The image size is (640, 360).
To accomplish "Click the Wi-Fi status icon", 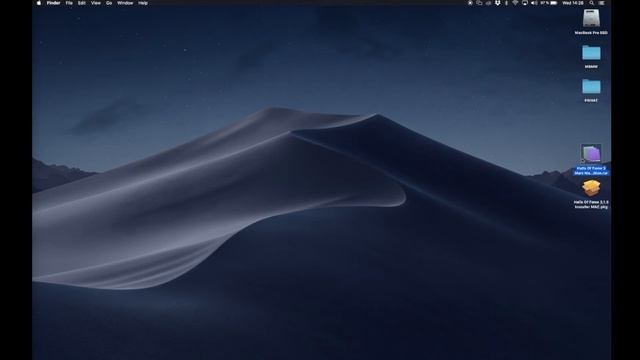I will (x=515, y=3).
